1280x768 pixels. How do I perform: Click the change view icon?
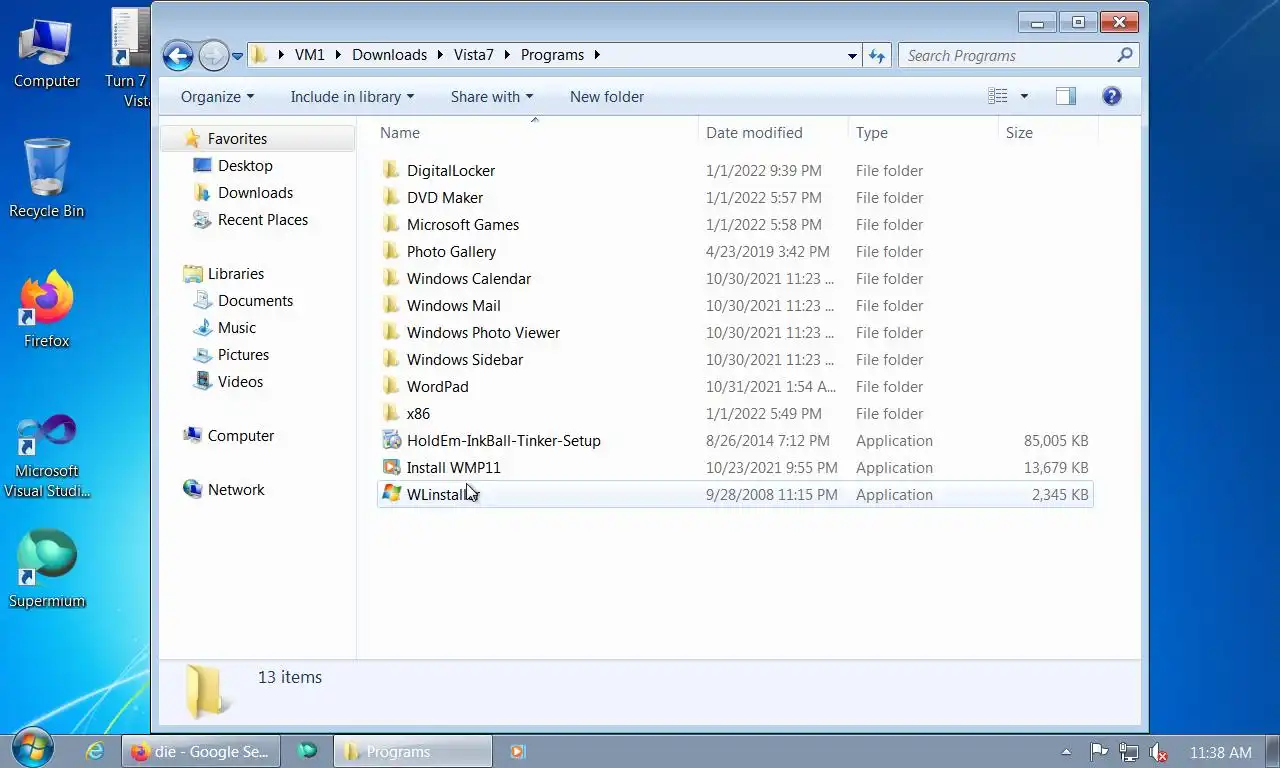(x=998, y=96)
